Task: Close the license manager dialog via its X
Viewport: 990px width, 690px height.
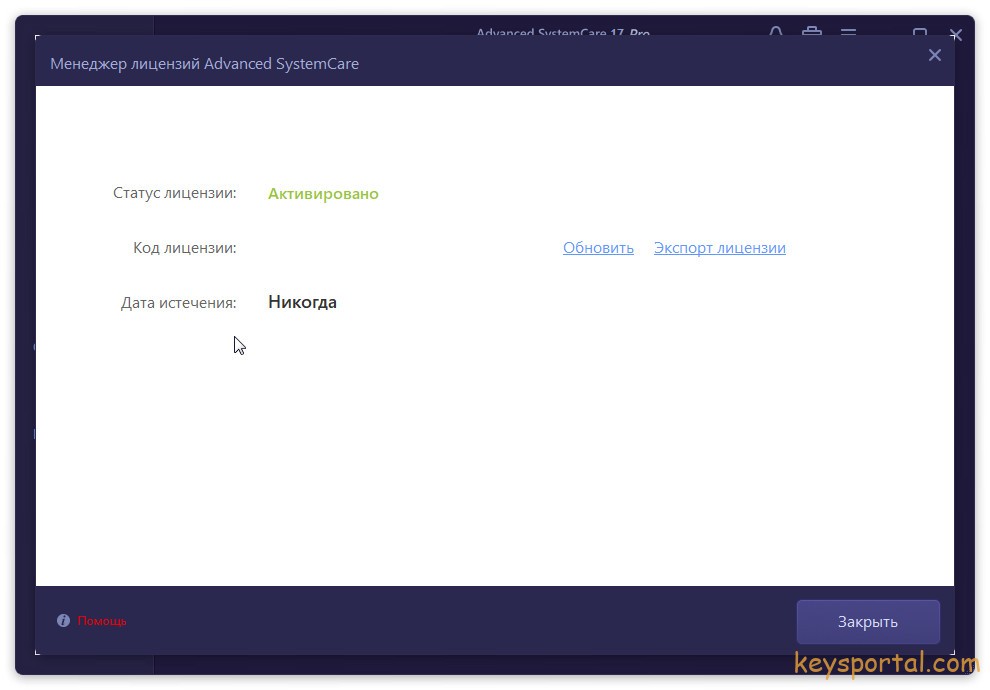Action: point(935,55)
